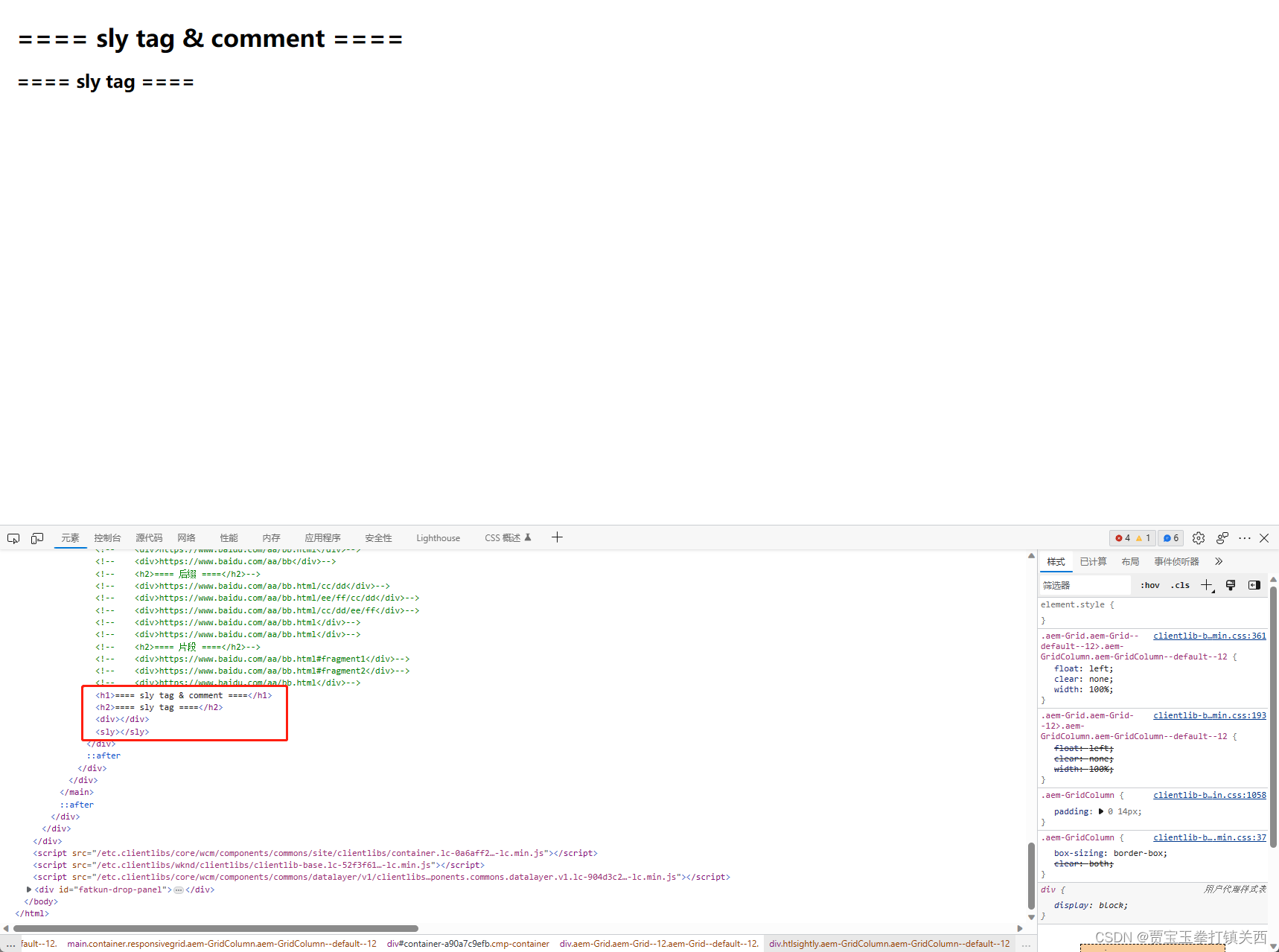Click breadcrumb main.container.responsivegrid

[222, 944]
